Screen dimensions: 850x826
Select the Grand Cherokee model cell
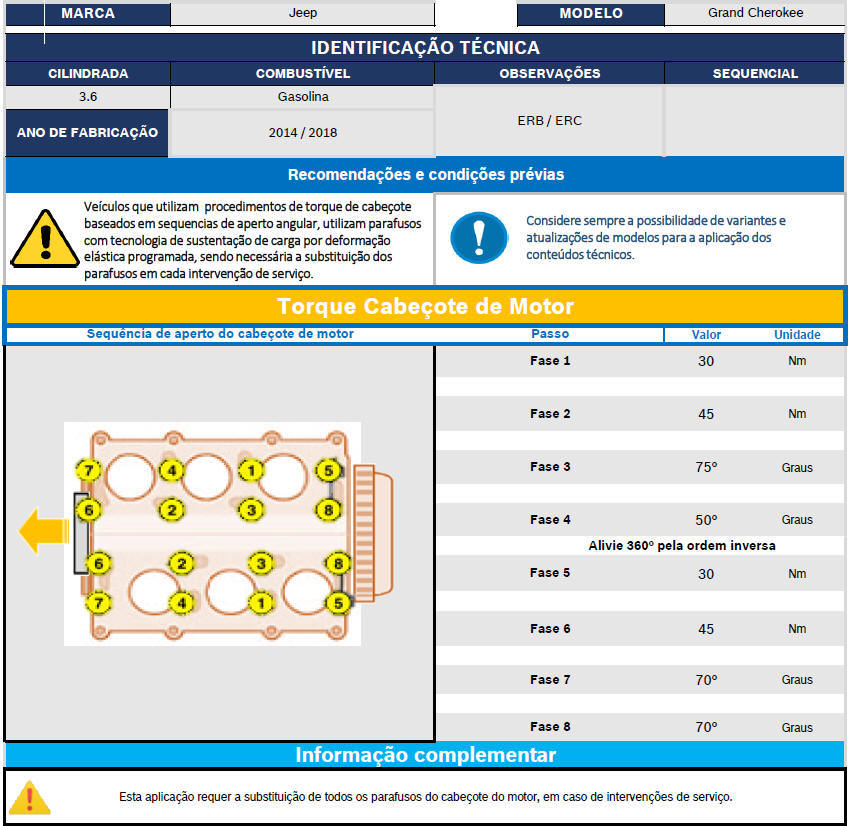tap(755, 14)
